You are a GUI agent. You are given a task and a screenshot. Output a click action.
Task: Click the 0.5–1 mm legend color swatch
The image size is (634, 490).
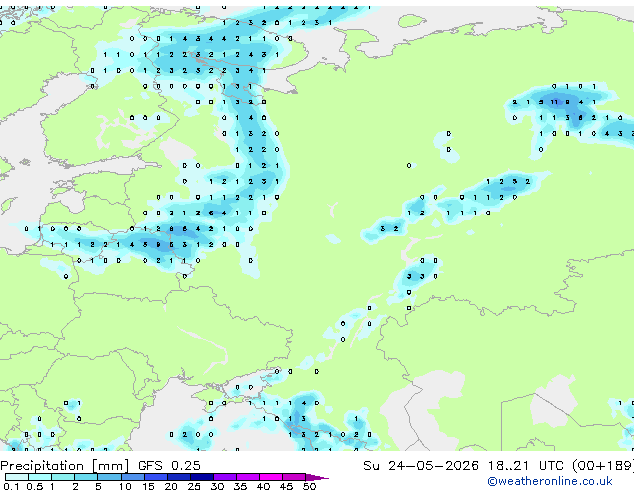[x=40, y=477]
